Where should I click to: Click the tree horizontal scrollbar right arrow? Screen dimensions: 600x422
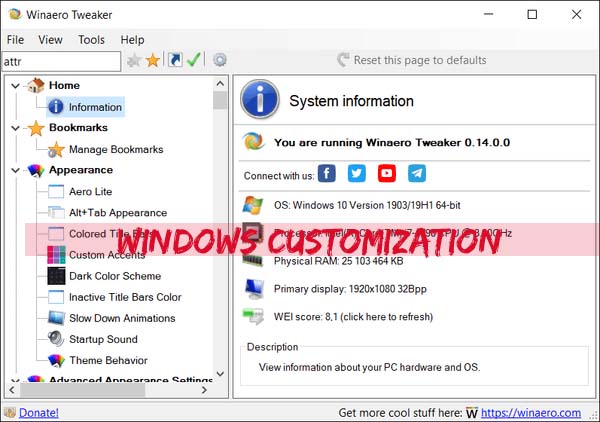point(204,390)
